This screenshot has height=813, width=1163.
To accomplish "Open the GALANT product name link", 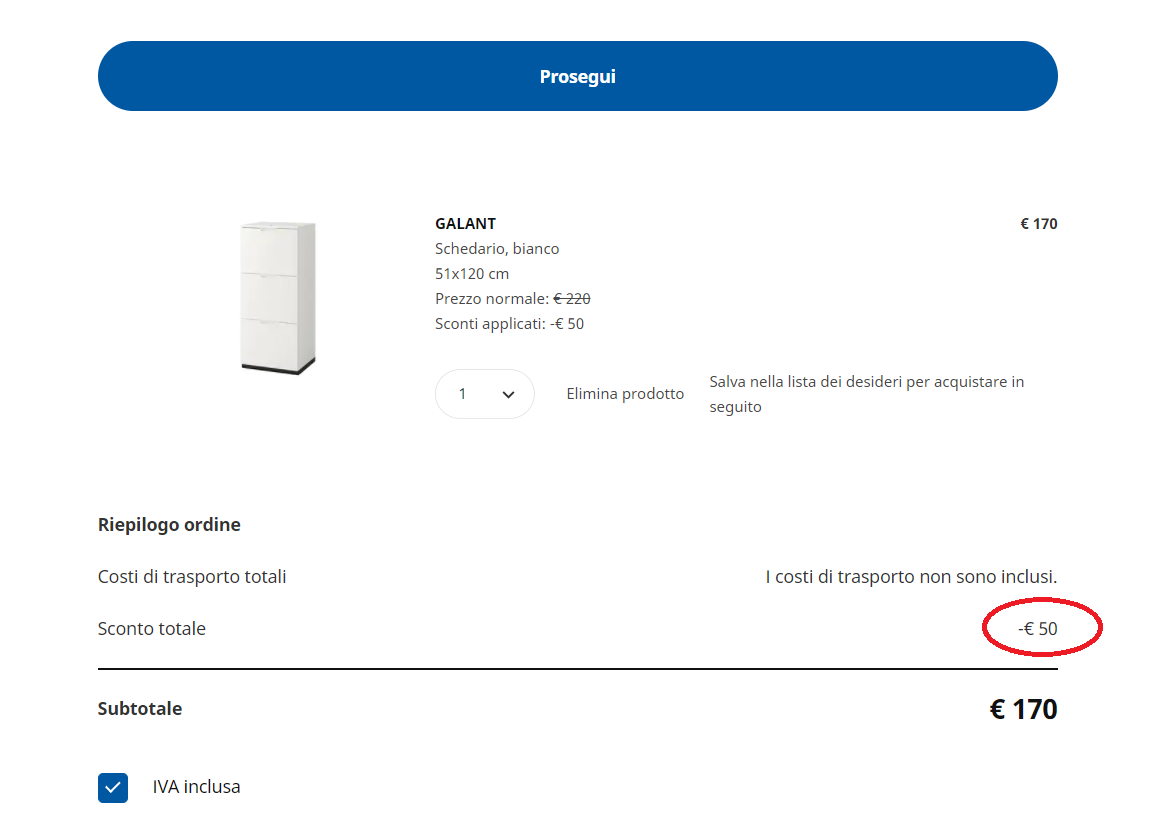I will (463, 223).
